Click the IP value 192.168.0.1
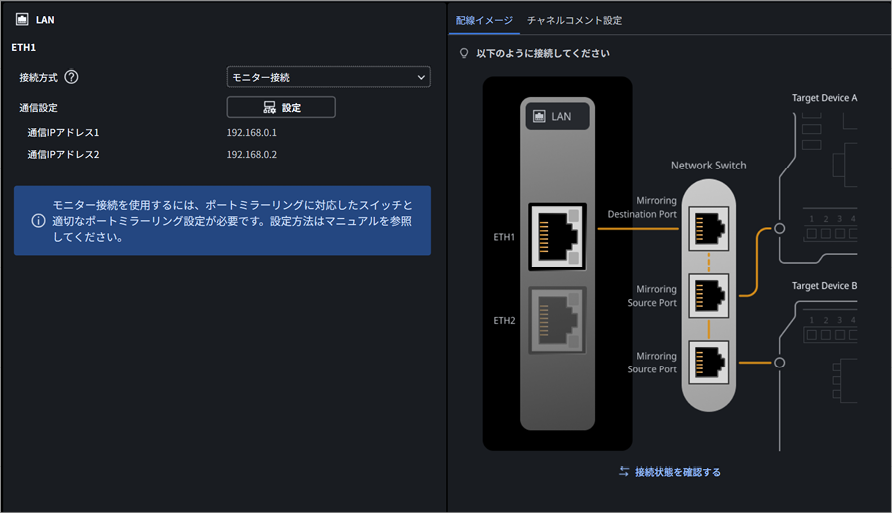892x513 pixels. pos(251,133)
